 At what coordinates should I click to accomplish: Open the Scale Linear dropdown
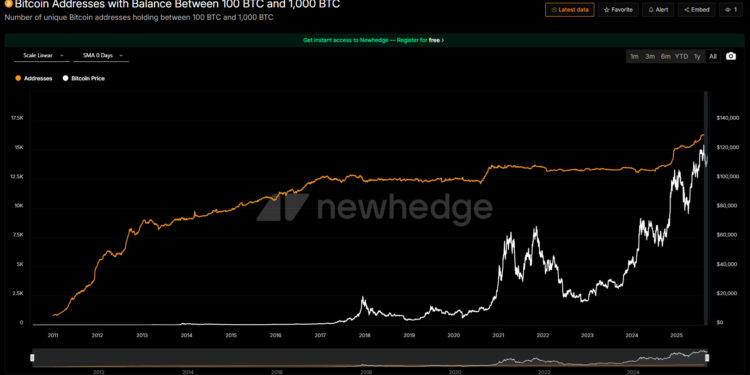[x=43, y=55]
